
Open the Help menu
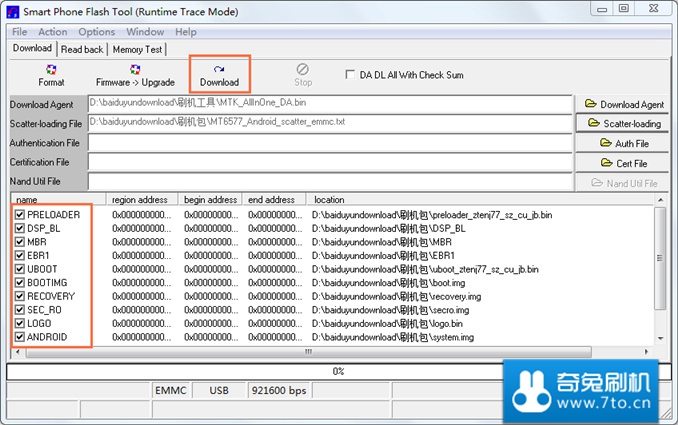click(x=185, y=32)
